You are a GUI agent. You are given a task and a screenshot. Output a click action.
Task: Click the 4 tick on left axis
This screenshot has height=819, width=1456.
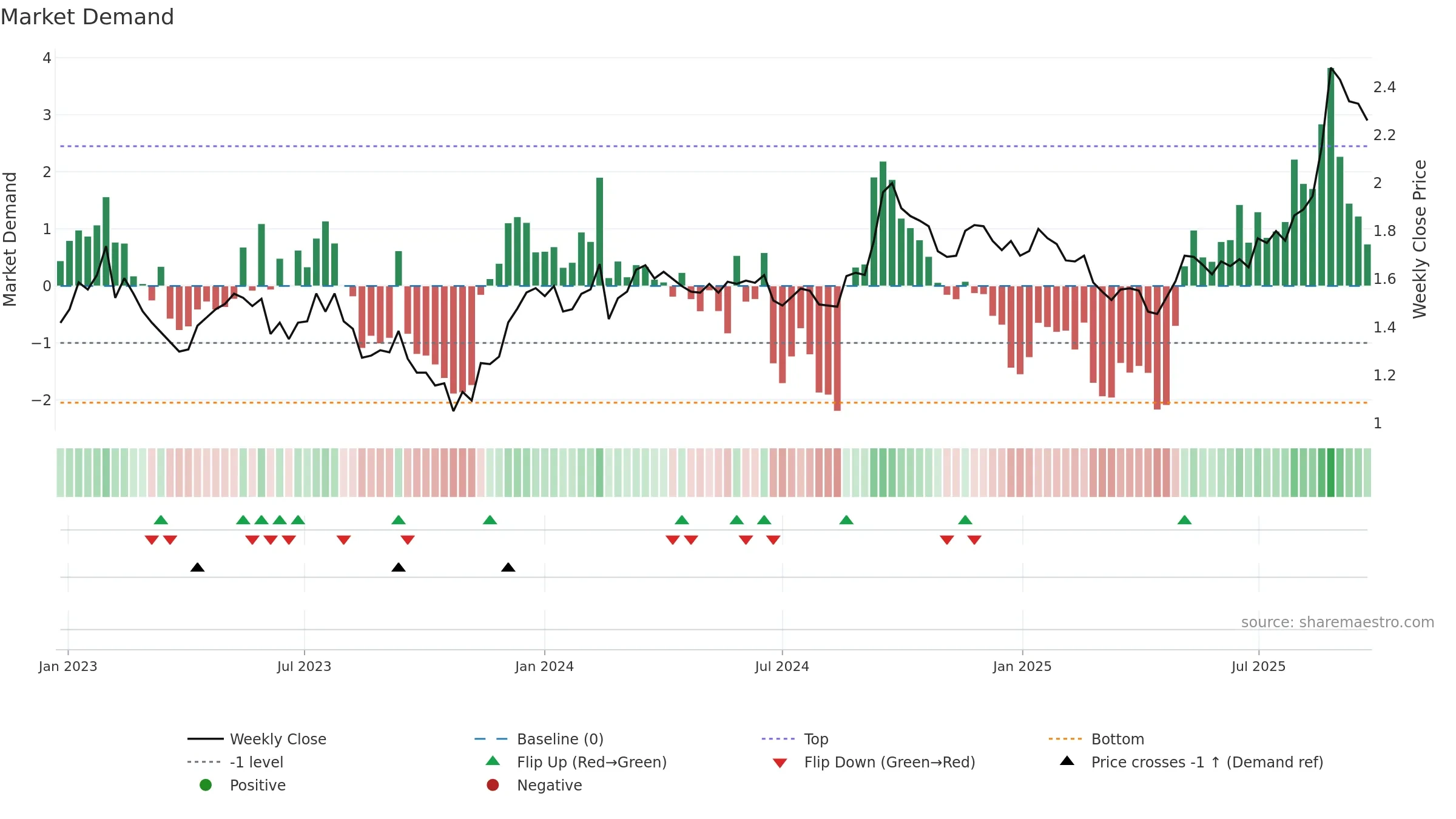pyautogui.click(x=47, y=58)
